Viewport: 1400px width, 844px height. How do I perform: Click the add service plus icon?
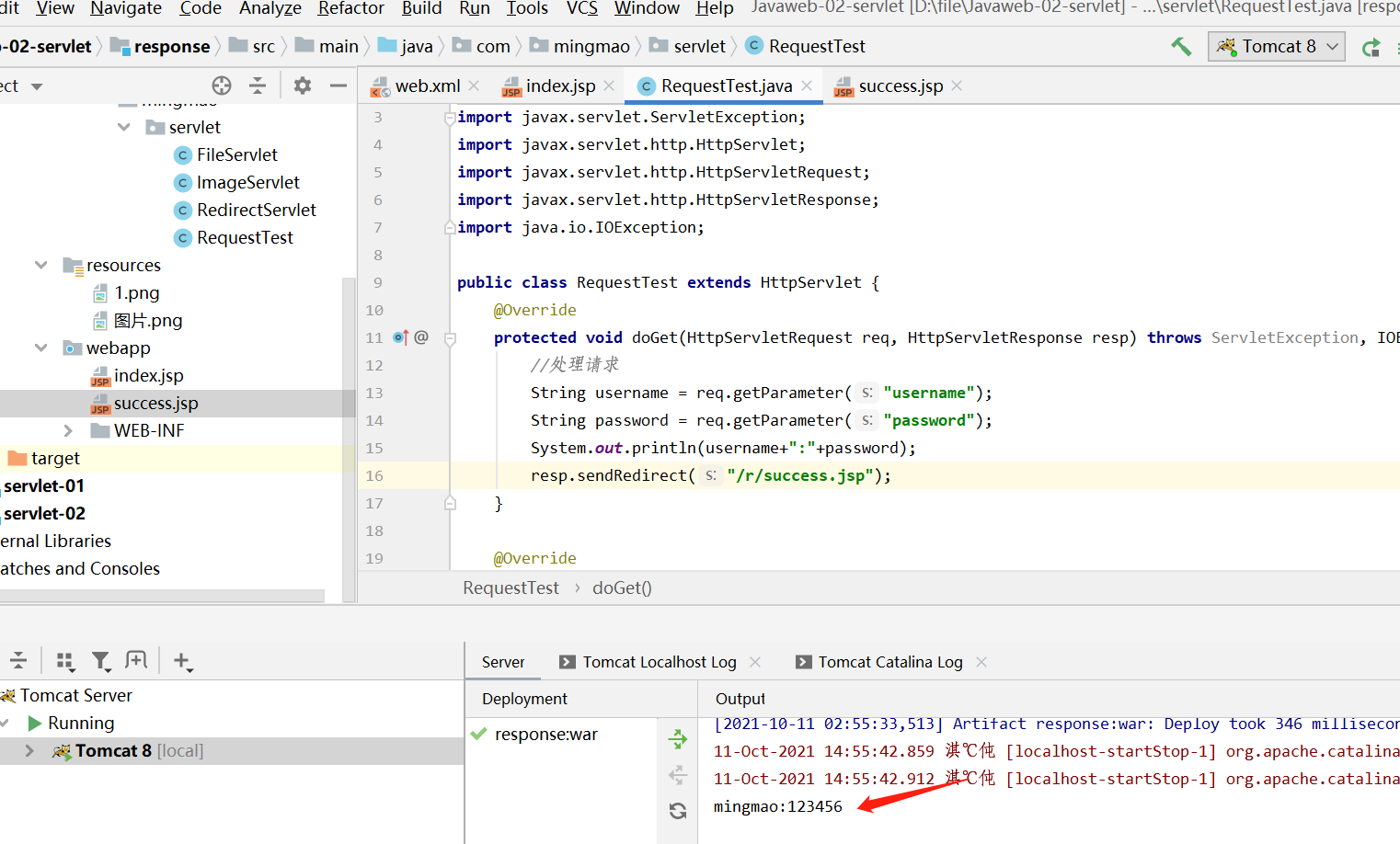pyautogui.click(x=182, y=660)
